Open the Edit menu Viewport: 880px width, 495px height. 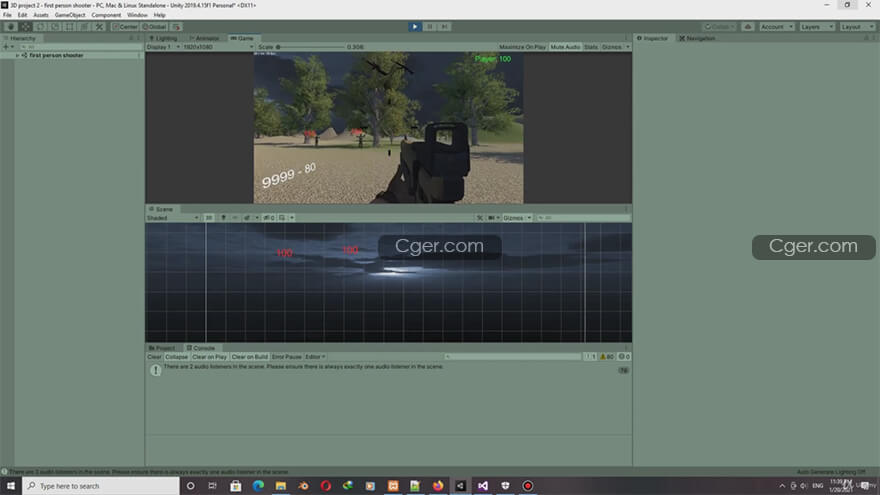[22, 15]
